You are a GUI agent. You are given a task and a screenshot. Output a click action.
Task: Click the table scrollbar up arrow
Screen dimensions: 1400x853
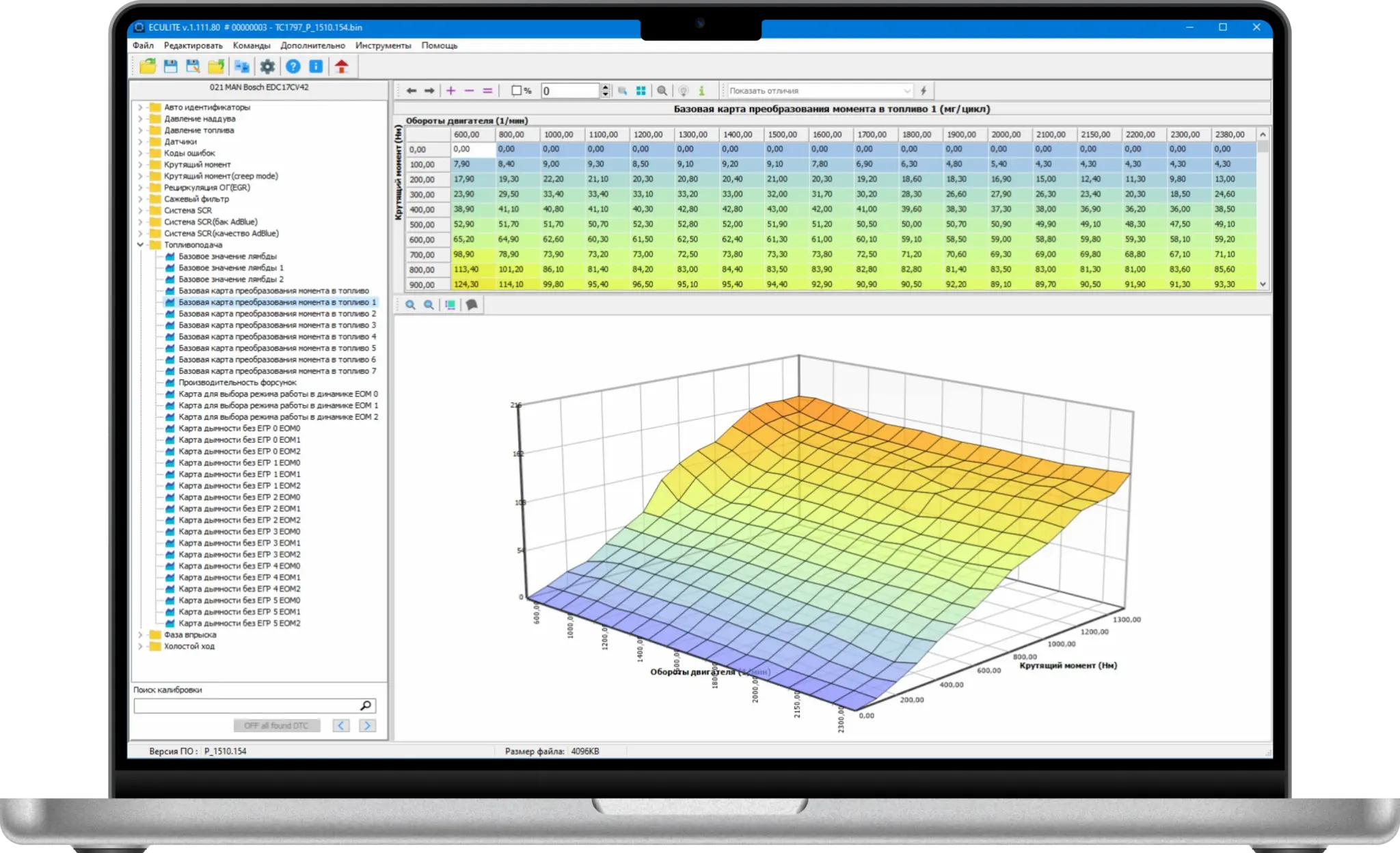1263,135
